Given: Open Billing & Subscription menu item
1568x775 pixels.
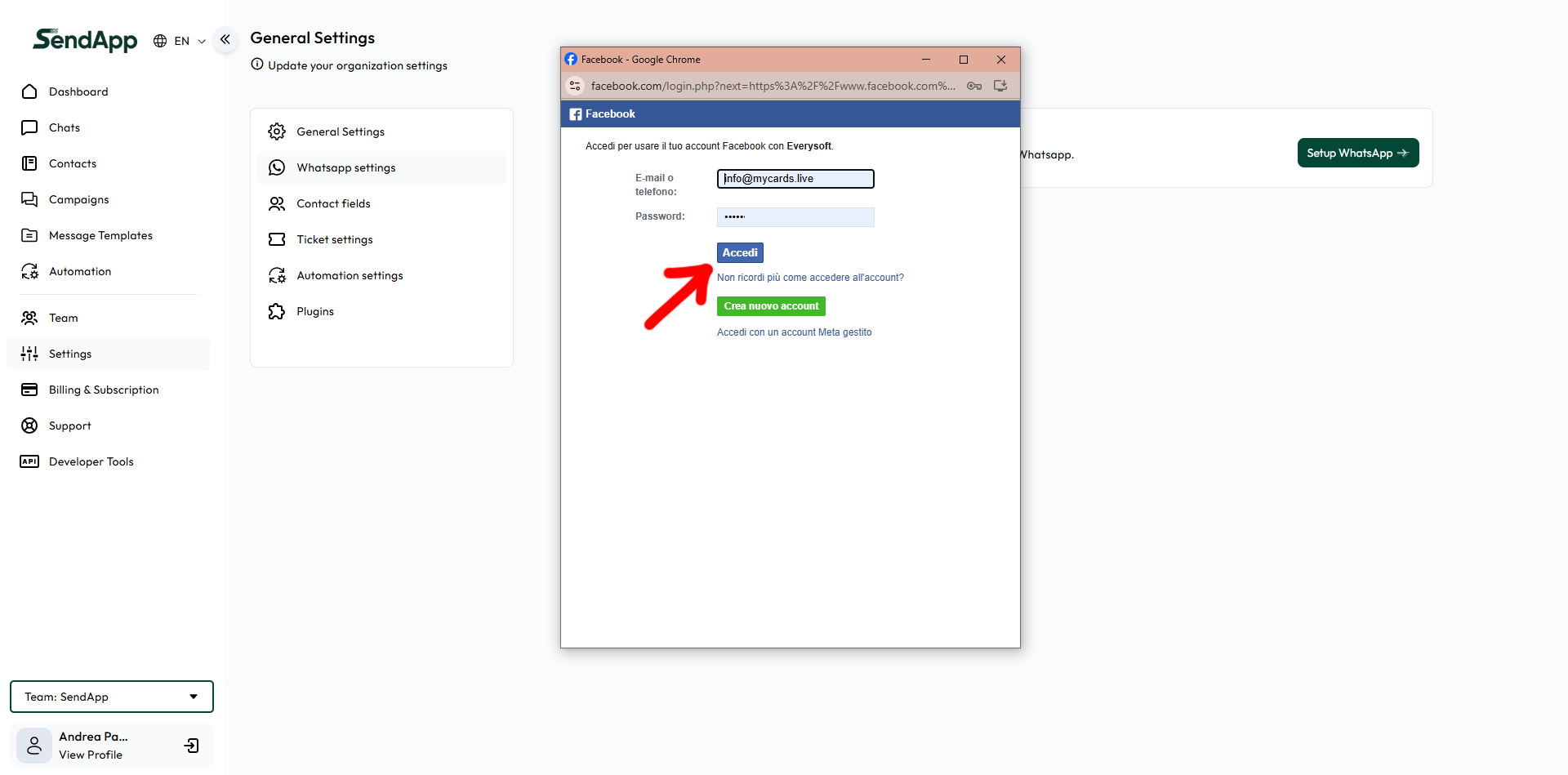Looking at the screenshot, I should tap(104, 390).
